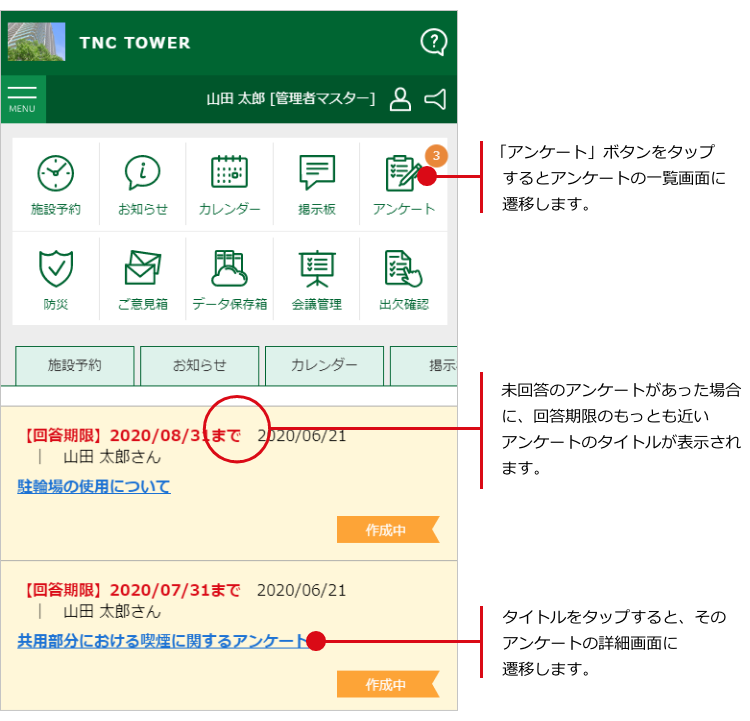Open カレンダー calendar icon
Image resolution: width=750 pixels, height=721 pixels.
point(229,175)
